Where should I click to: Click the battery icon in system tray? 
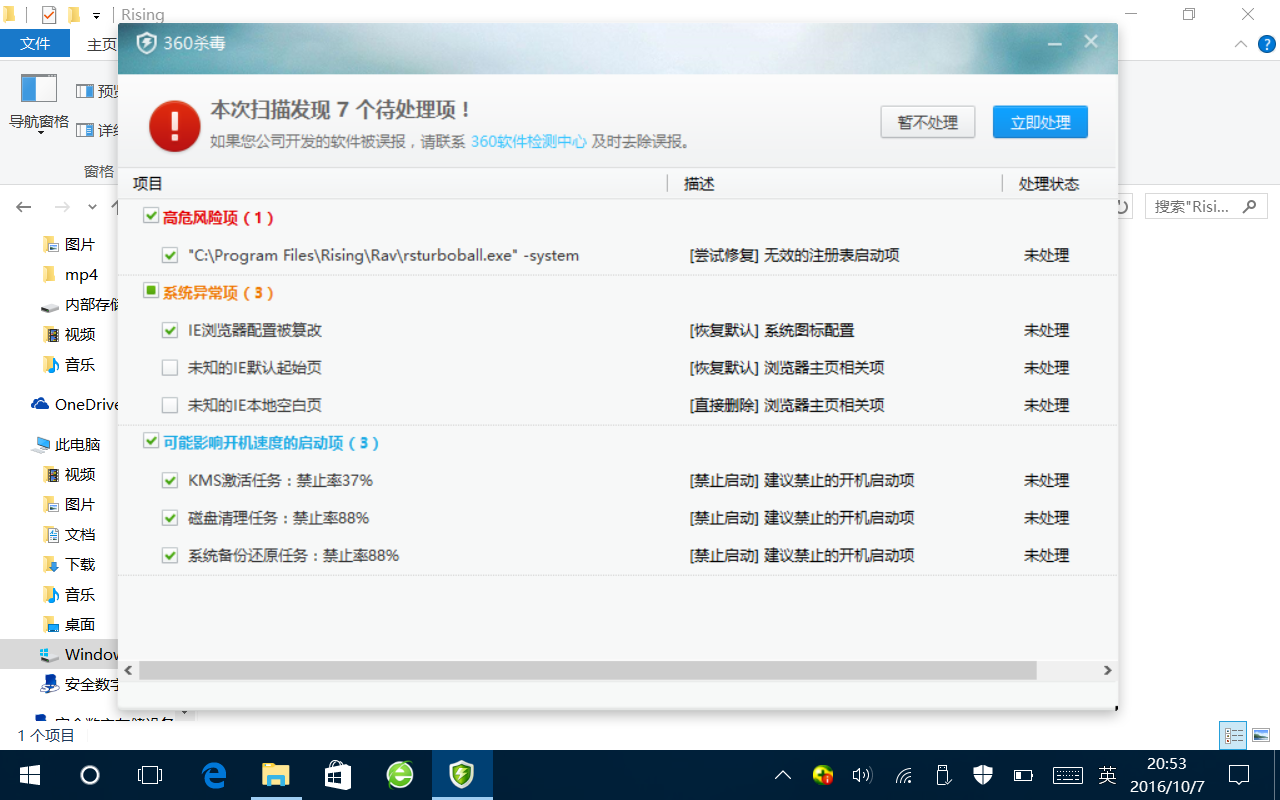(x=1023, y=775)
